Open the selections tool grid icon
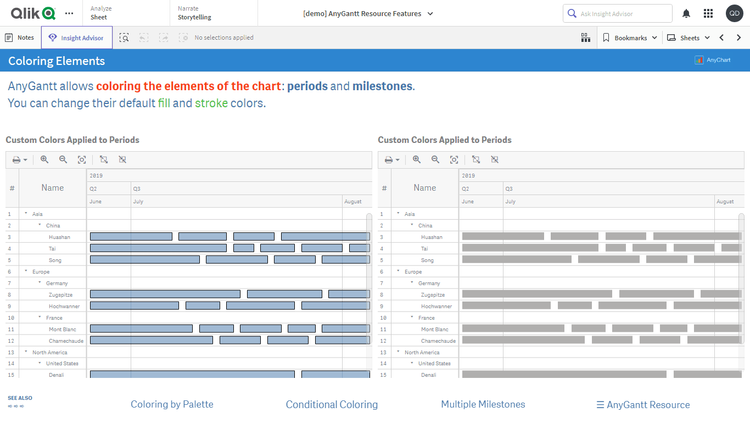Viewport: 750px width, 422px height. pyautogui.click(x=585, y=38)
